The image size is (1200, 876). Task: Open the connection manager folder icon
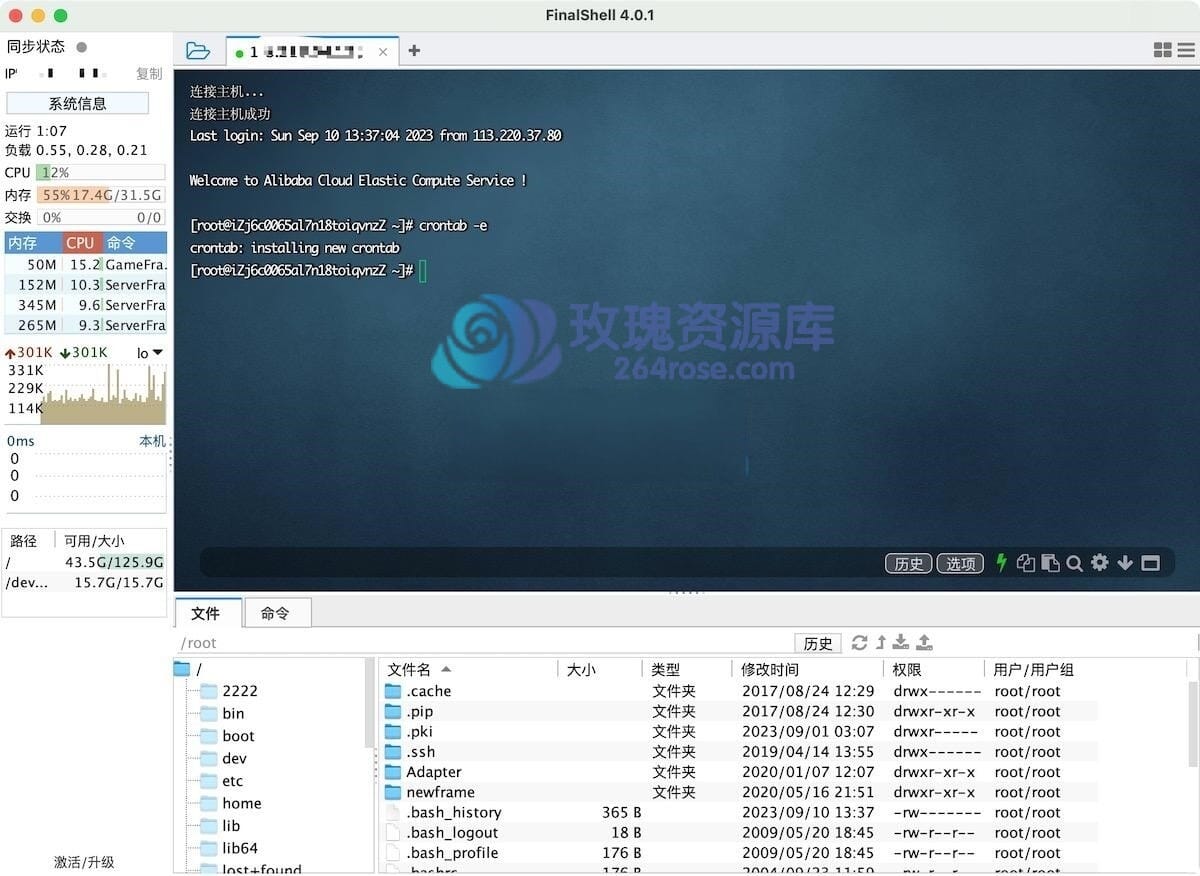pyautogui.click(x=198, y=51)
